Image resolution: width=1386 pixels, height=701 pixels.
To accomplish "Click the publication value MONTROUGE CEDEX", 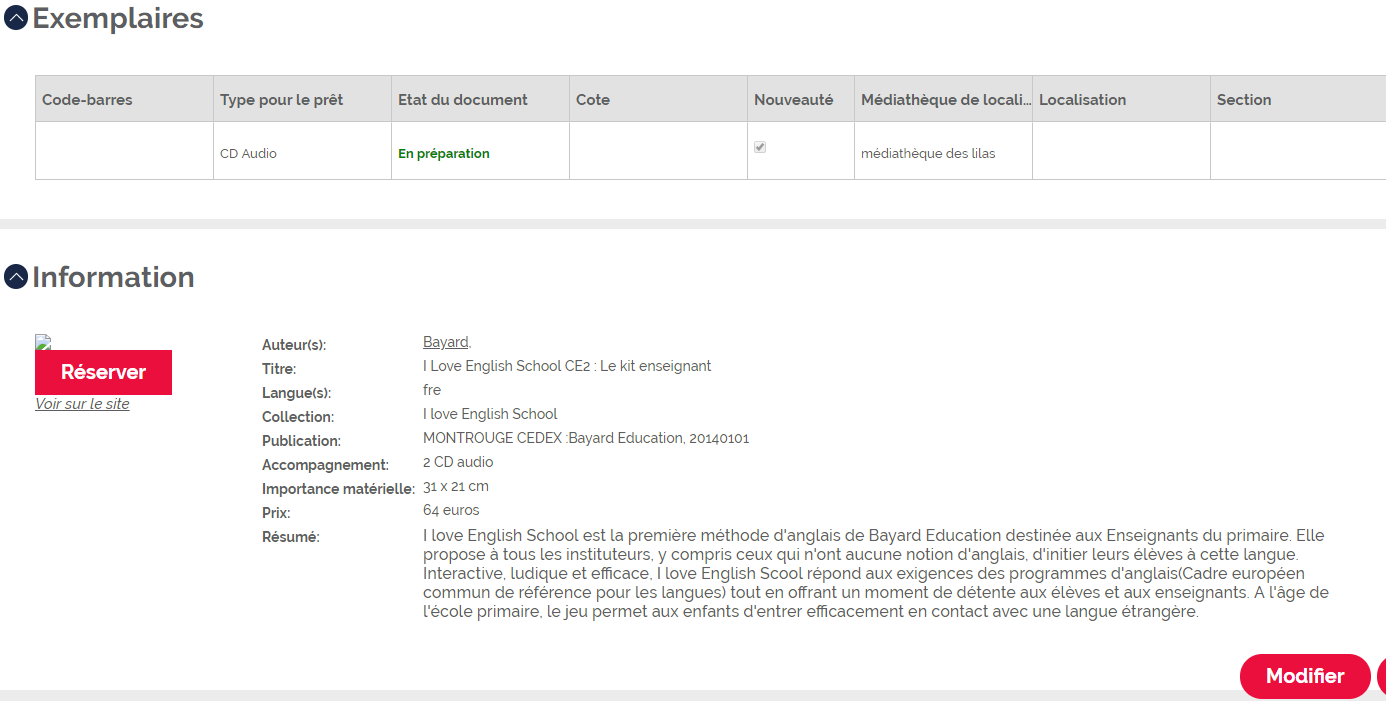I will point(586,438).
